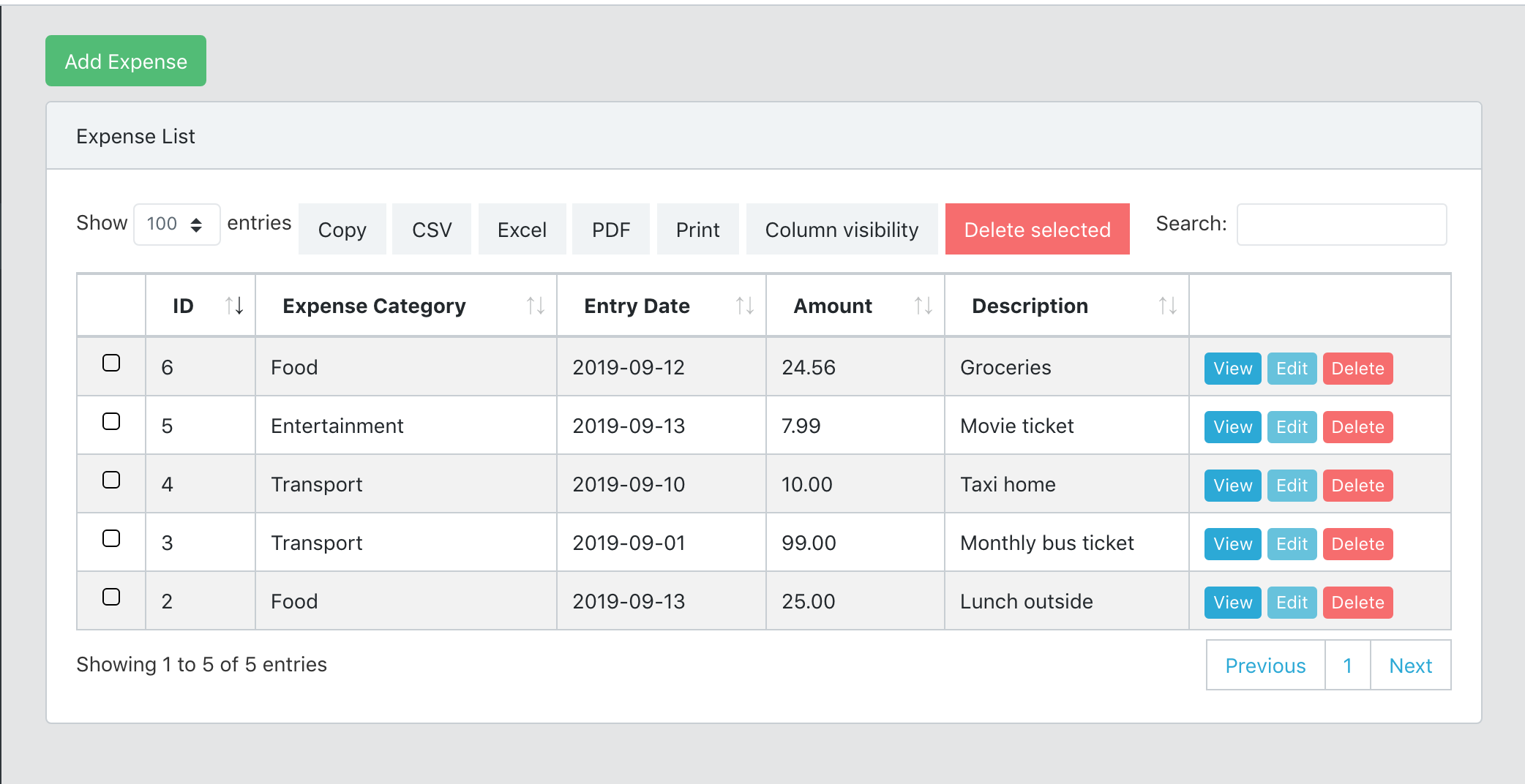Viewport: 1525px width, 784px height.
Task: Open the Show entries count dropdown
Action: (176, 224)
